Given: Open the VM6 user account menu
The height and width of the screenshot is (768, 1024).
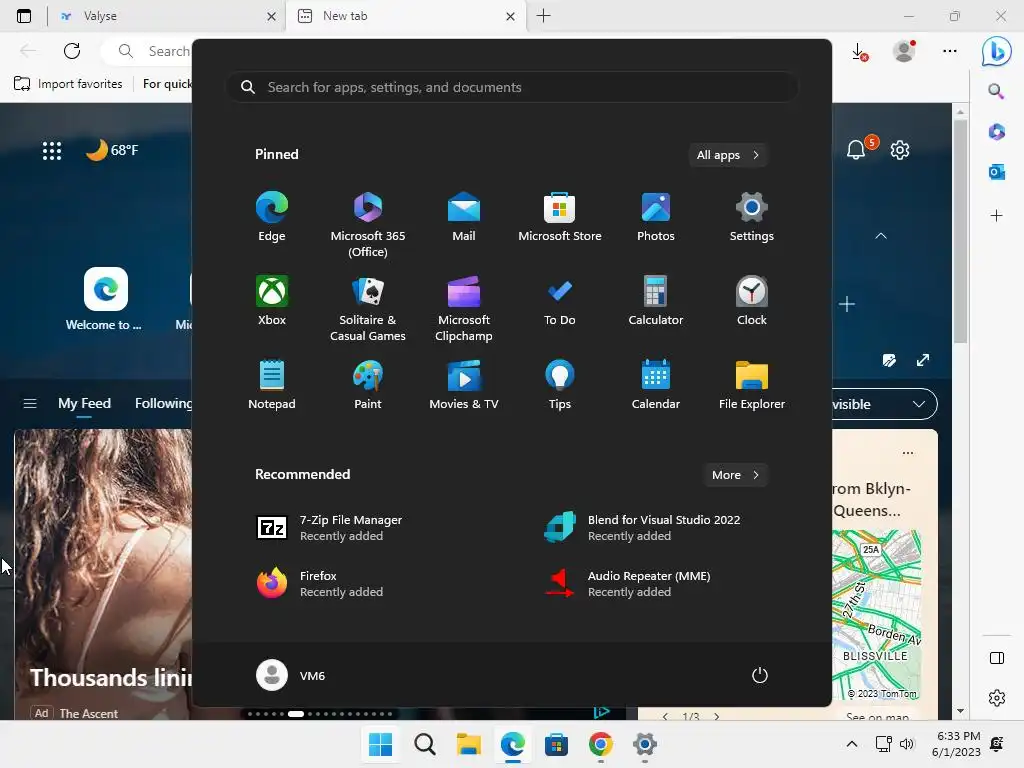Looking at the screenshot, I should pos(291,675).
